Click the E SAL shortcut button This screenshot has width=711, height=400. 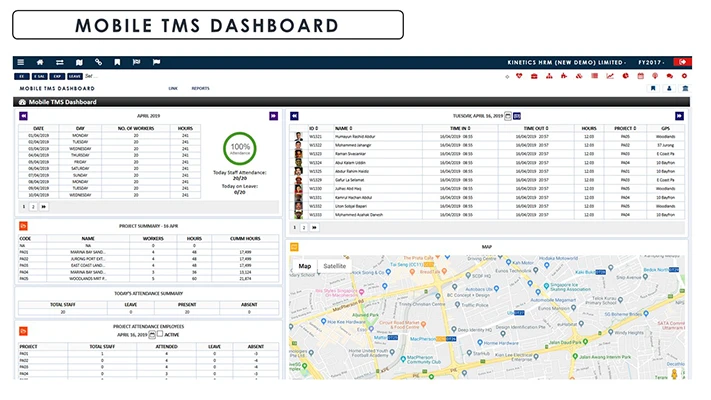click(x=39, y=76)
